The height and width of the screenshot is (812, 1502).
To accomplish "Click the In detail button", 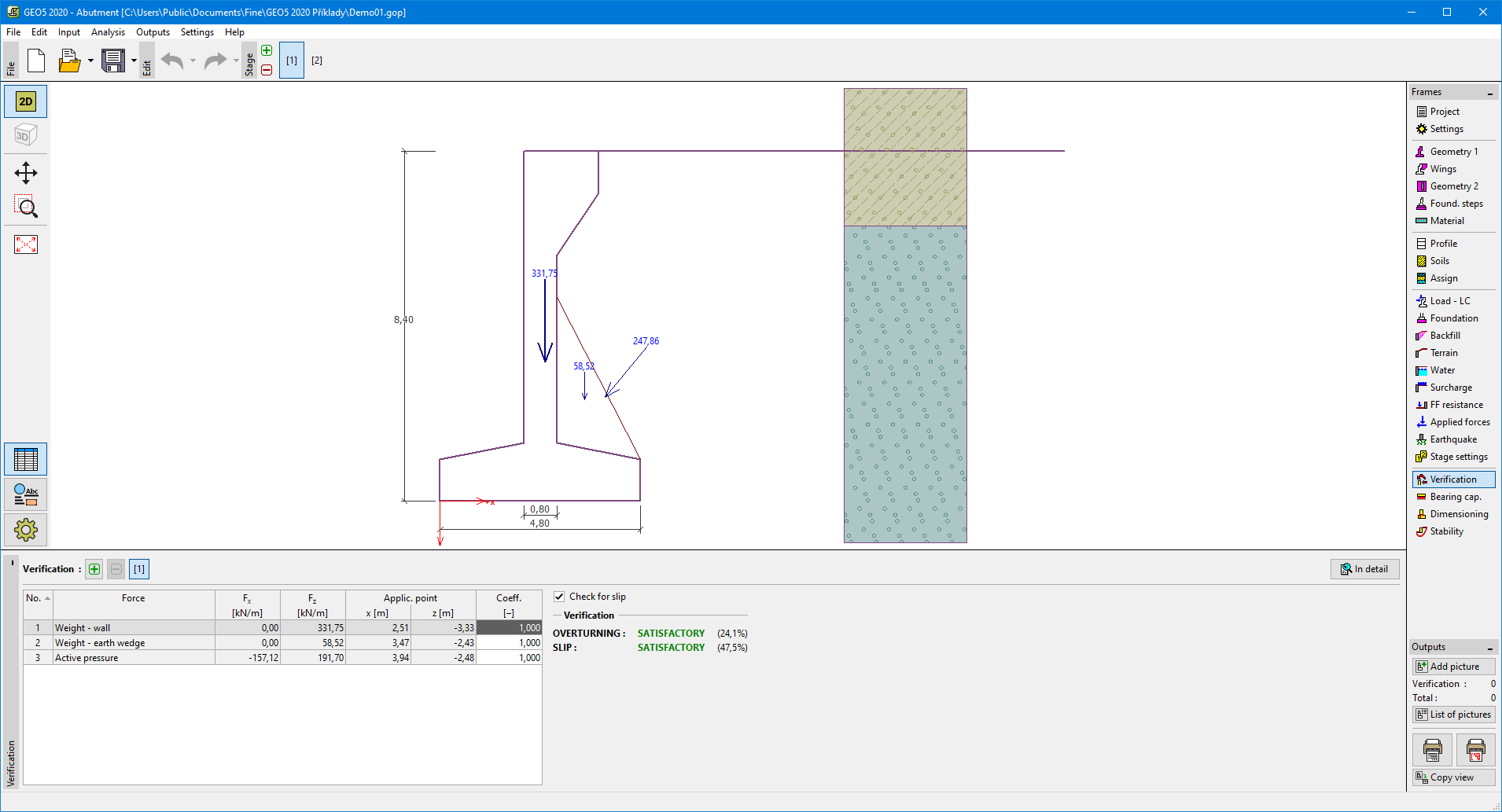I will tap(1364, 569).
